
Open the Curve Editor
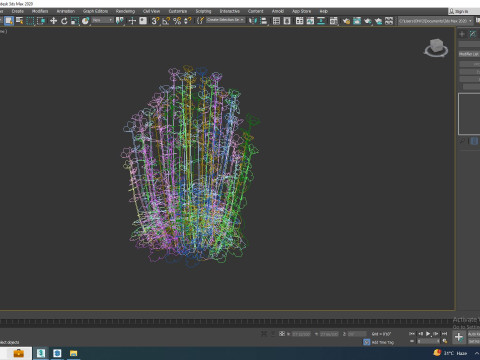[x=310, y=21]
